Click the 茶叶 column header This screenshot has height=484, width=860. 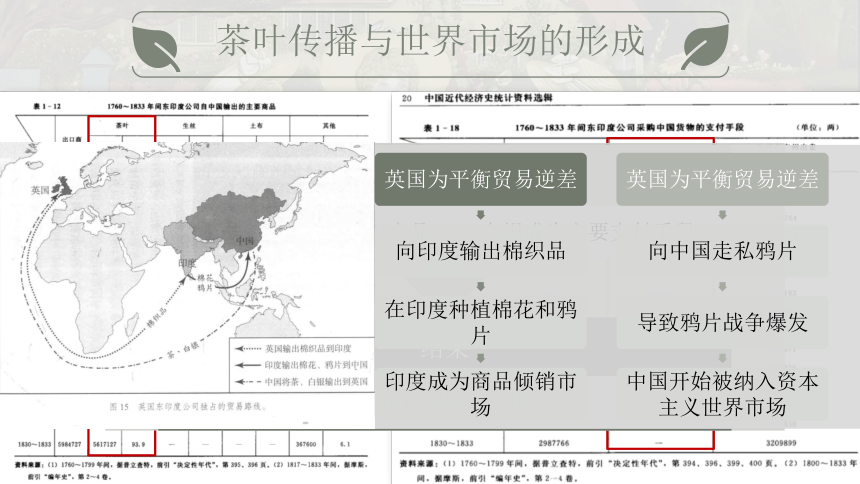coord(122,126)
